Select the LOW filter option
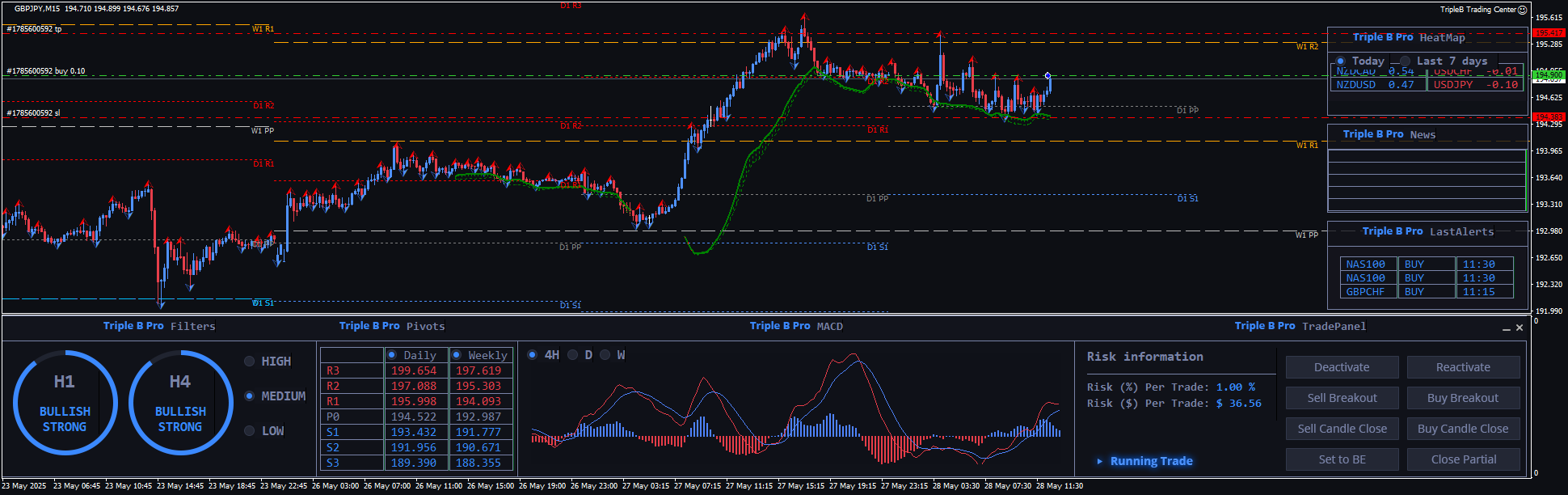 tap(250, 431)
